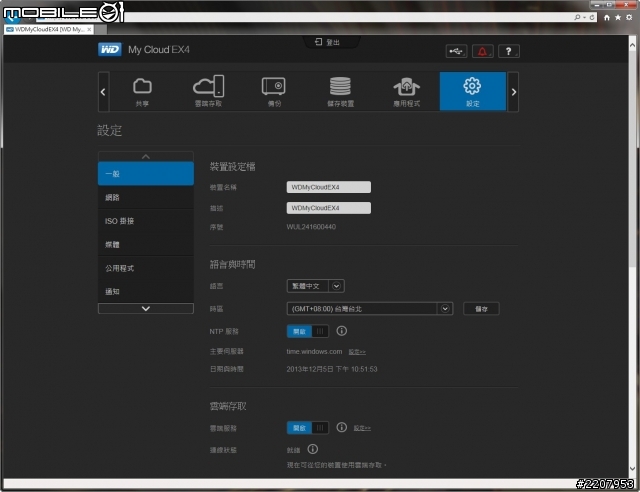This screenshot has width=640, height=492.
Task: Click browser home icon
Action: coord(607,18)
